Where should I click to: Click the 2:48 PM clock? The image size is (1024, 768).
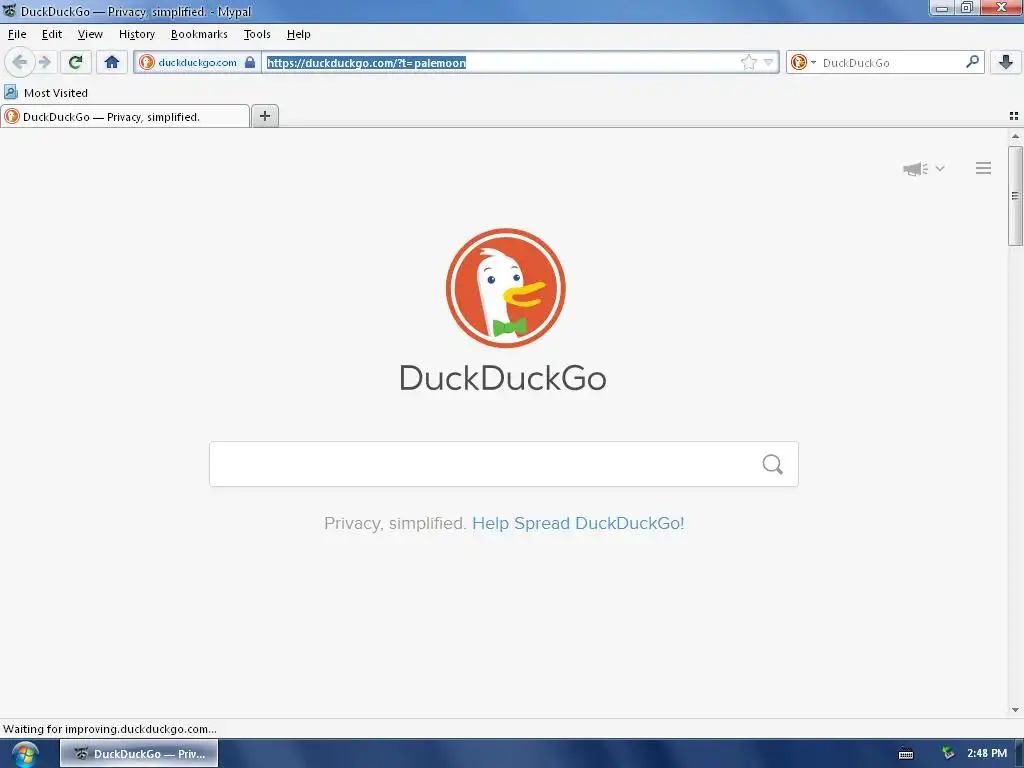click(987, 754)
